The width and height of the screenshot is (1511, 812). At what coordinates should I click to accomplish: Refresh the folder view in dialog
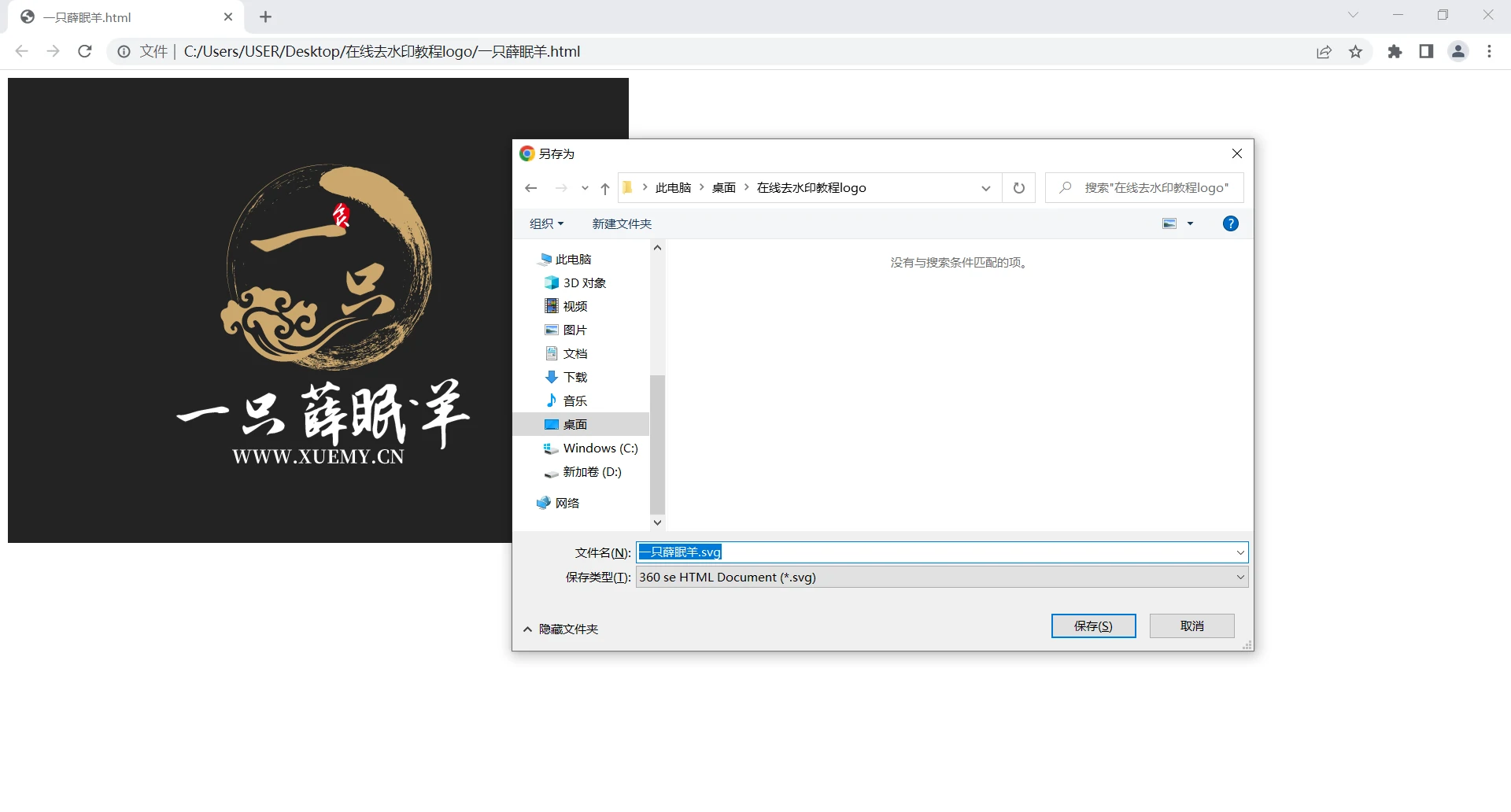[x=1019, y=188]
